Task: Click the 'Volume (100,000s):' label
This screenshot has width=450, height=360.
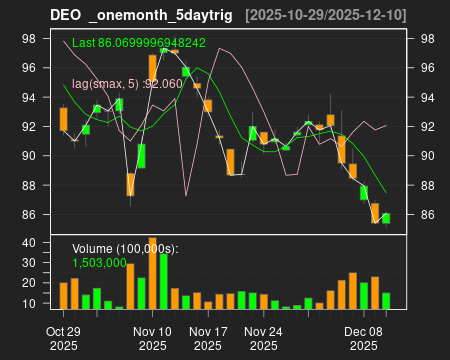Action: 125,249
